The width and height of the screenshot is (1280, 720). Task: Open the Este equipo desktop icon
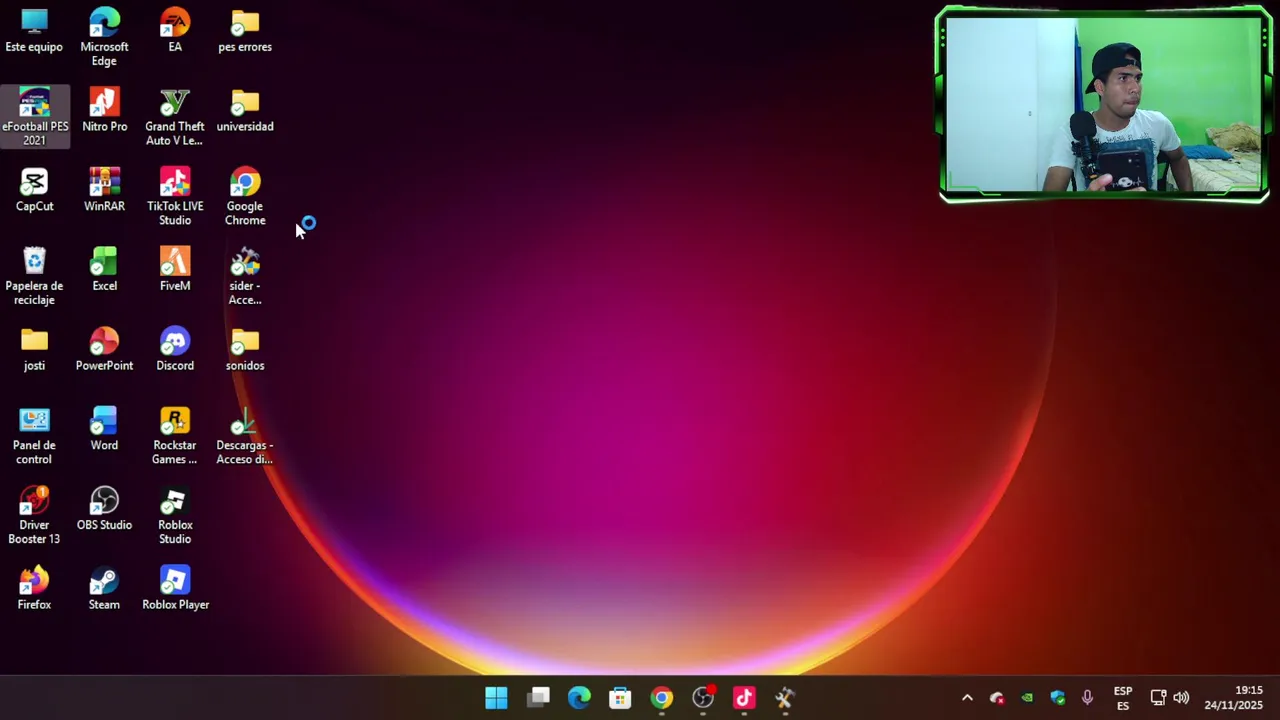tap(34, 31)
